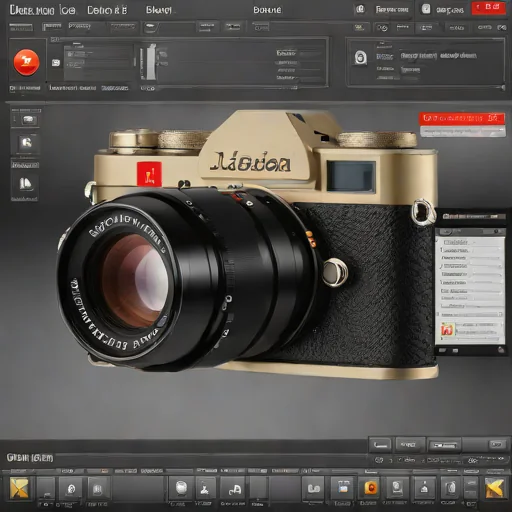Image resolution: width=512 pixels, height=512 pixels.
Task: Select the white cylinder icon in the bottom toolbar
Action: coord(181,488)
